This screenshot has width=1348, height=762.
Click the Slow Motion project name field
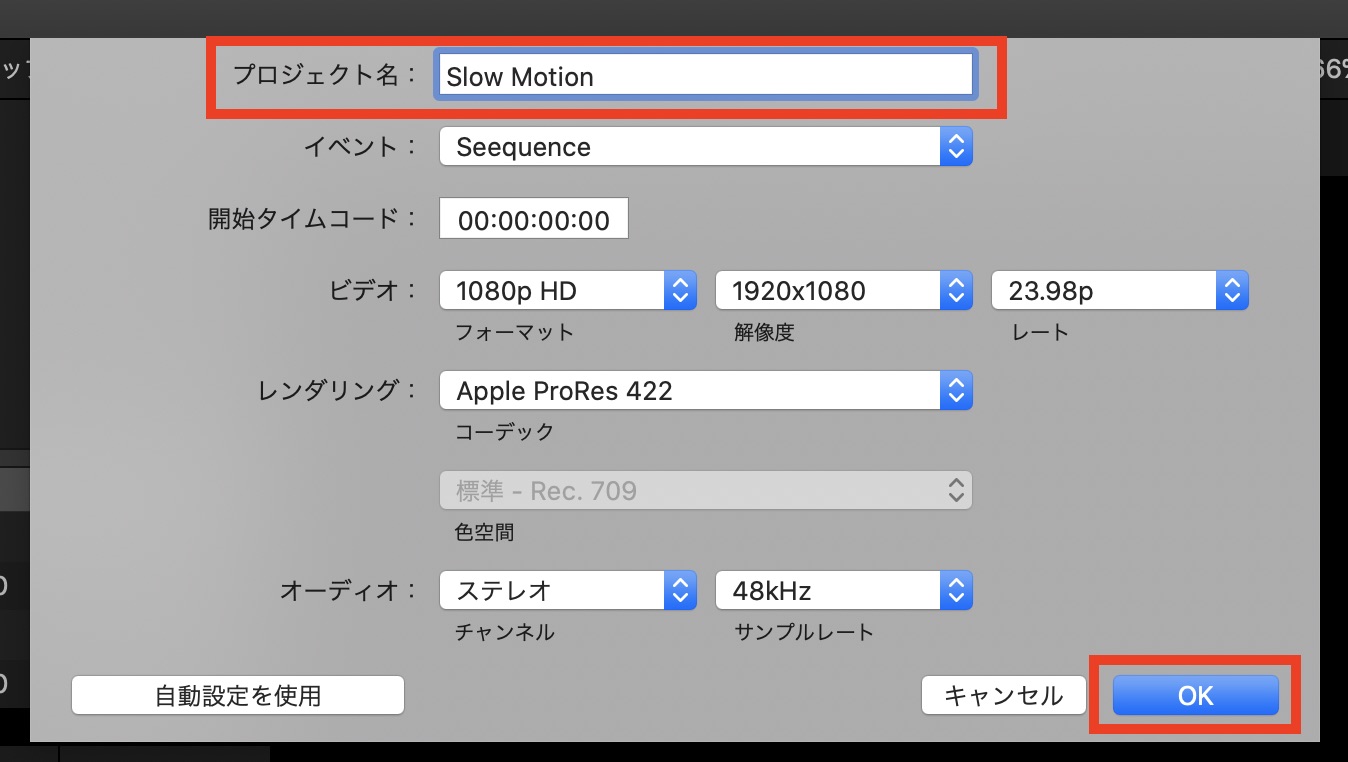point(704,76)
